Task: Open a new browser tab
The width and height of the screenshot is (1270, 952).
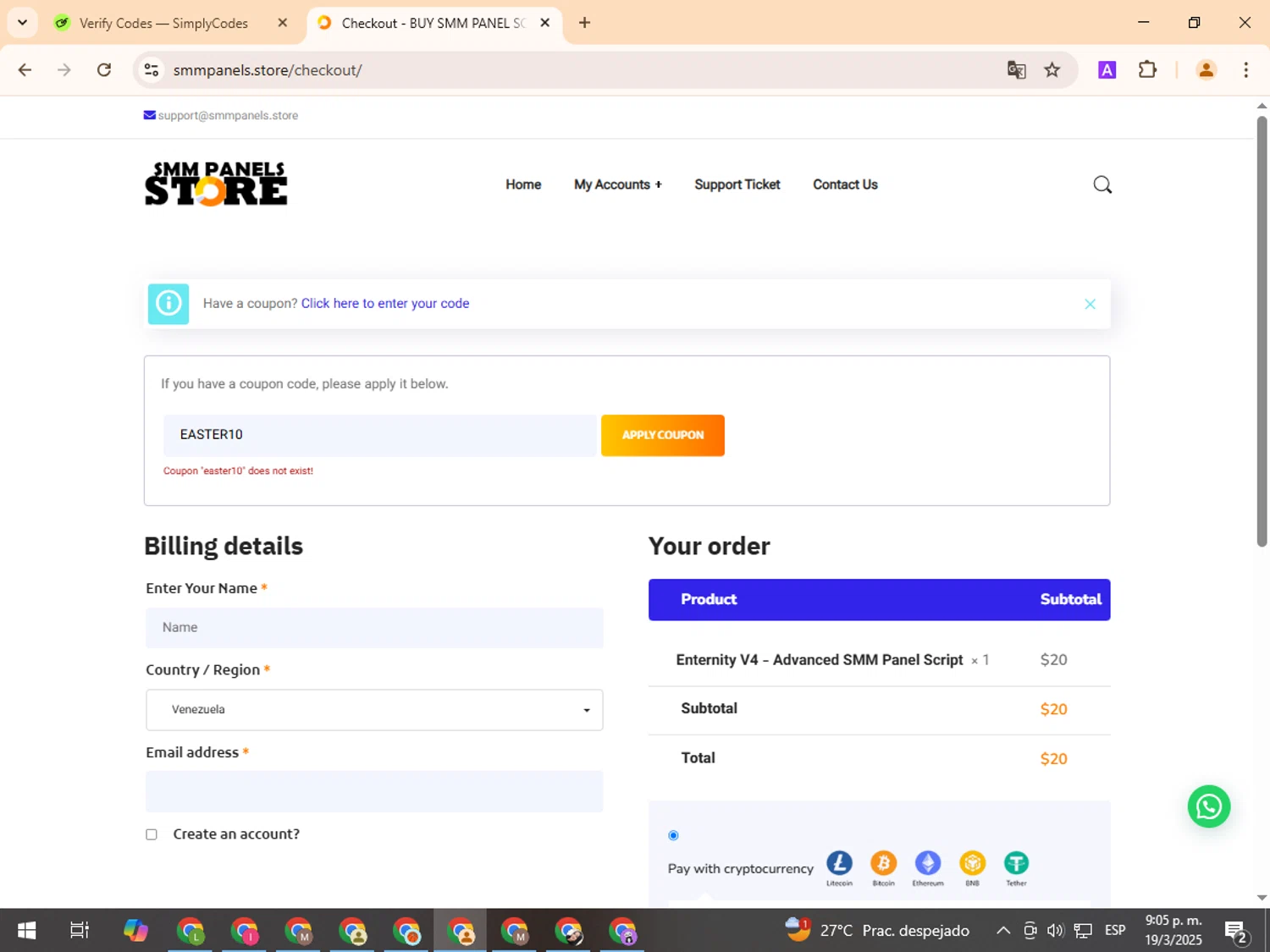Action: tap(584, 23)
